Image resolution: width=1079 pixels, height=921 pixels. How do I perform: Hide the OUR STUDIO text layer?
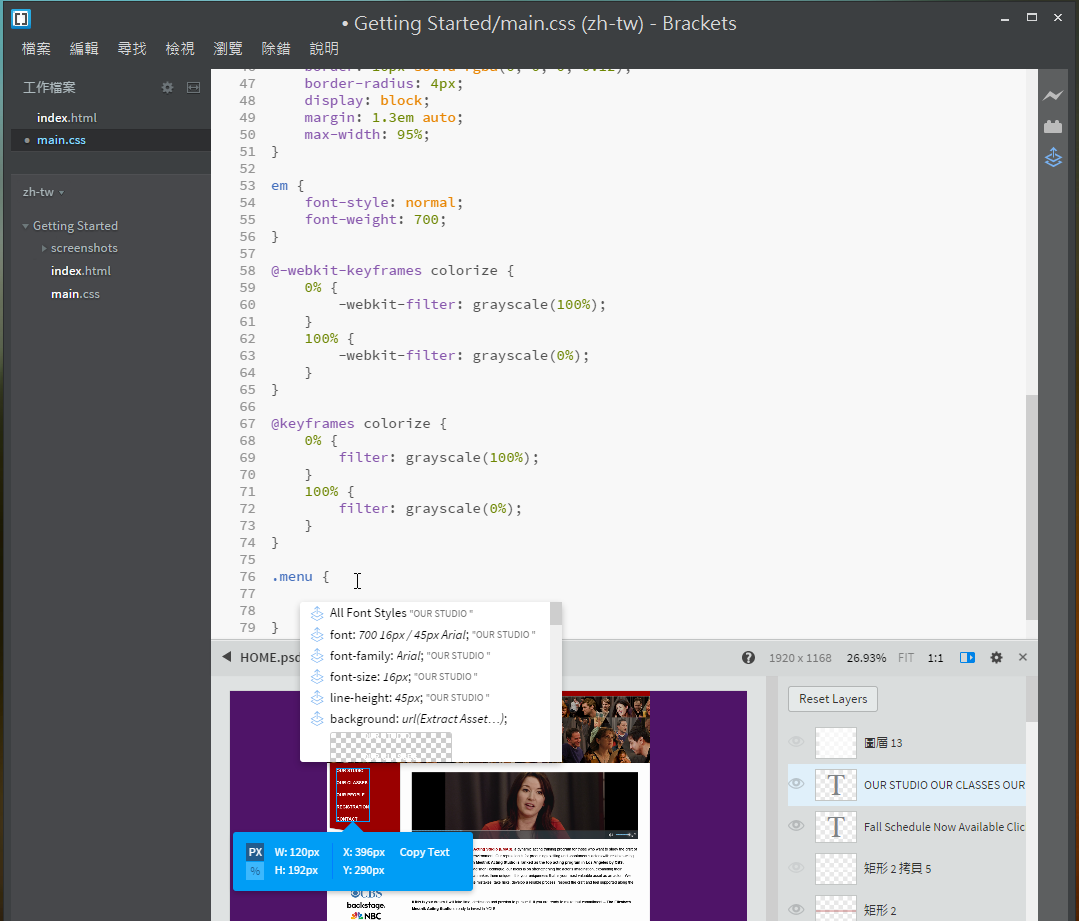pyautogui.click(x=797, y=784)
